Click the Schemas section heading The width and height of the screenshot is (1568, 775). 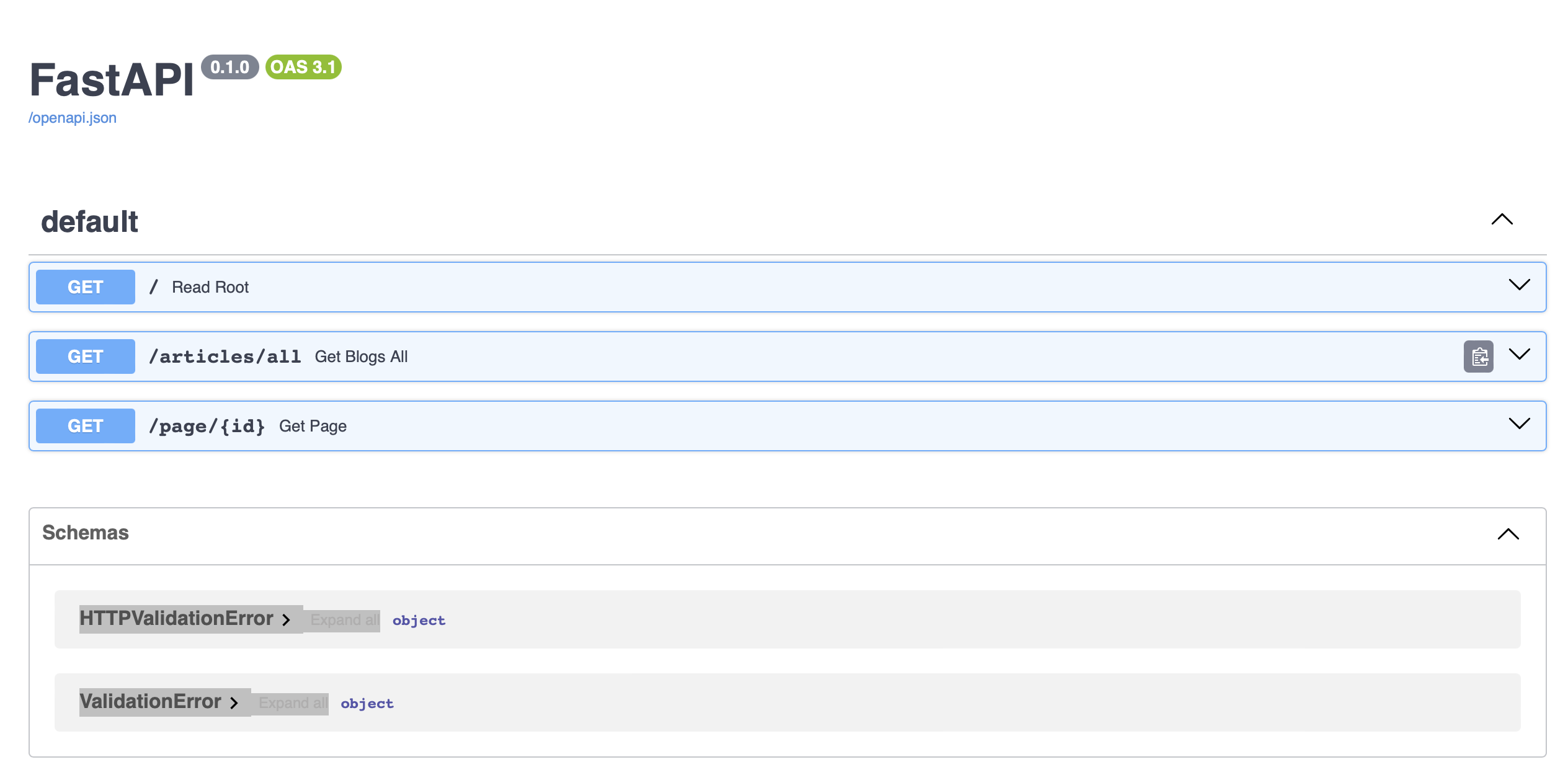click(x=86, y=533)
